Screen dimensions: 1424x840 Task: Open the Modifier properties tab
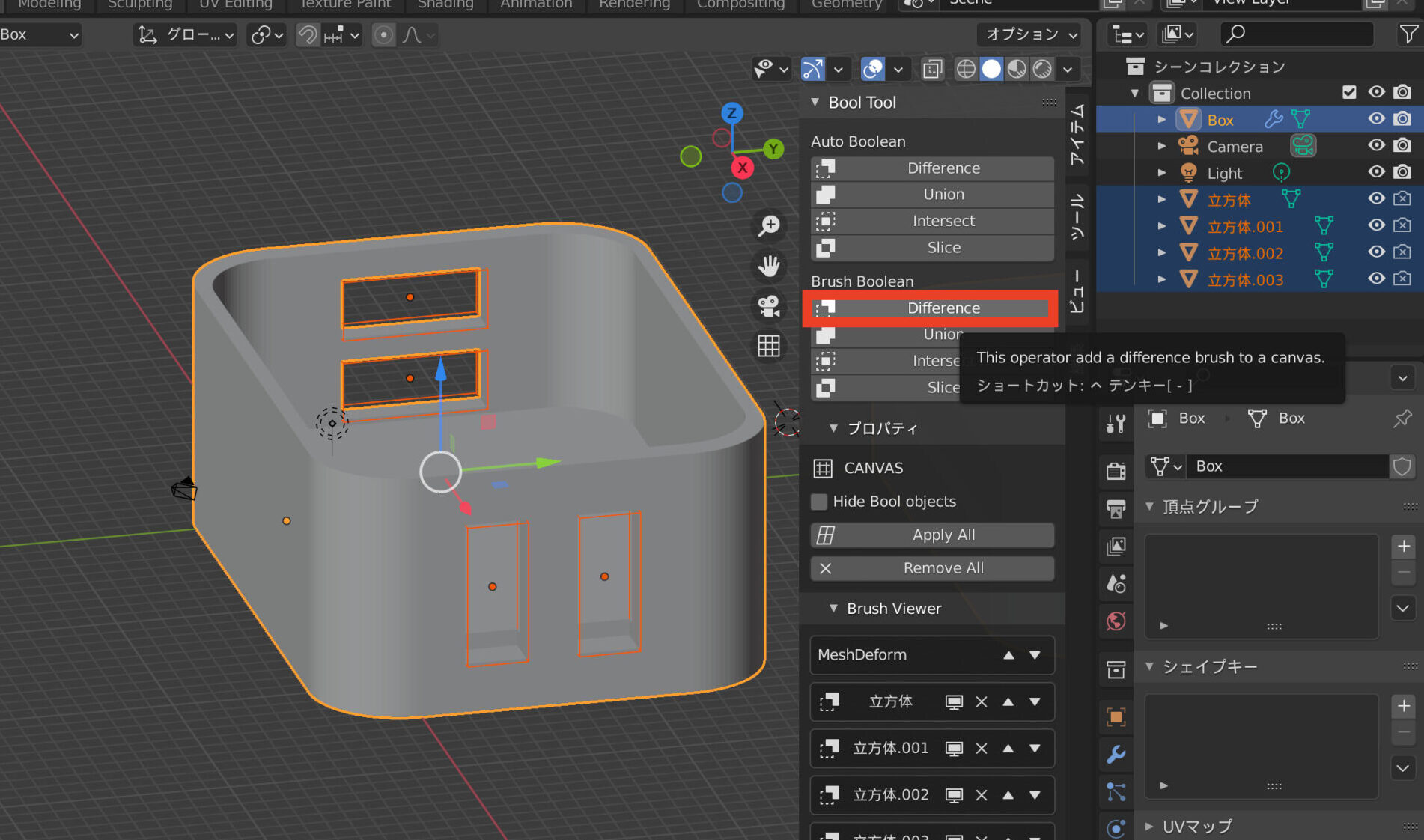coord(1116,755)
